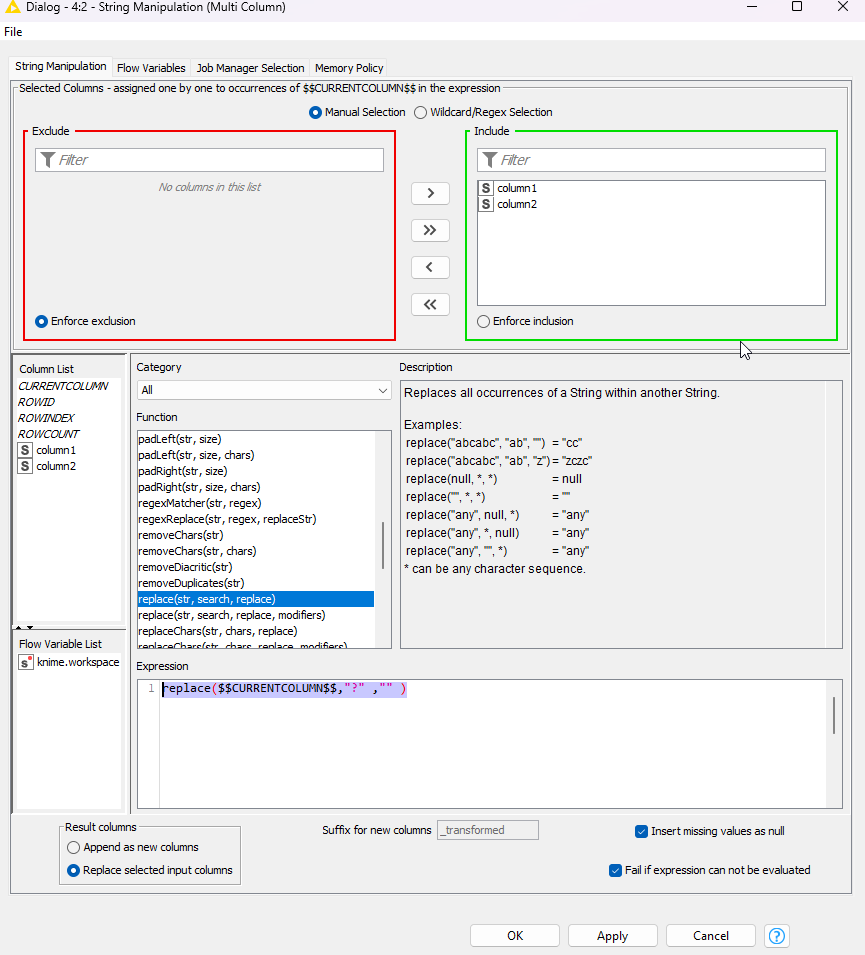Select padLeft(str, size, chars) function

coord(196,455)
